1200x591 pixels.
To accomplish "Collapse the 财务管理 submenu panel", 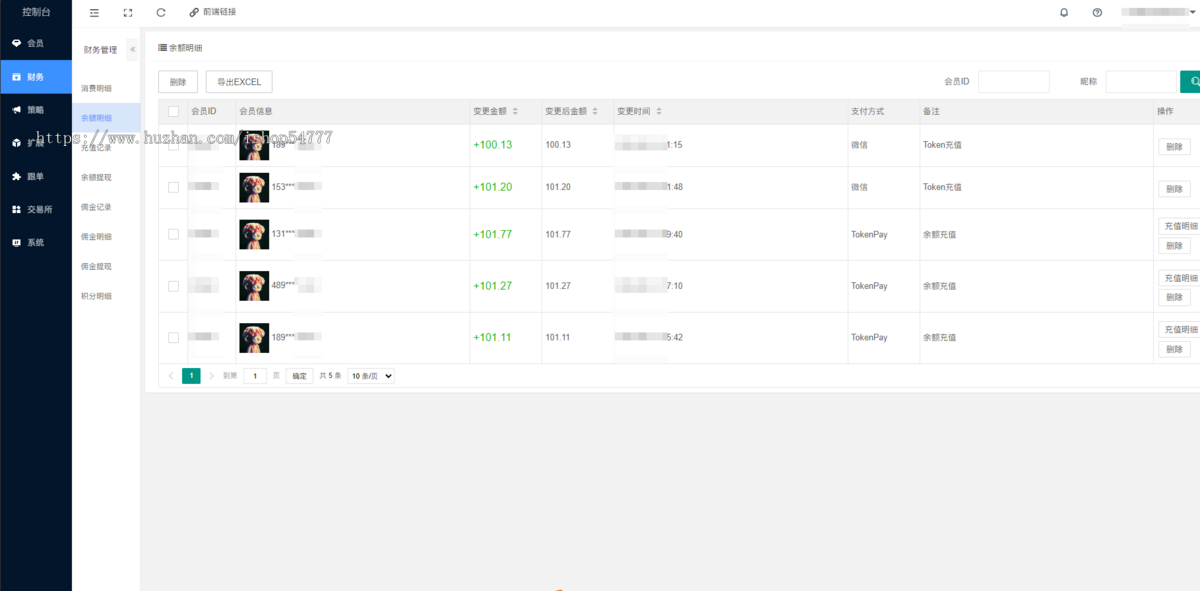I will click(133, 49).
